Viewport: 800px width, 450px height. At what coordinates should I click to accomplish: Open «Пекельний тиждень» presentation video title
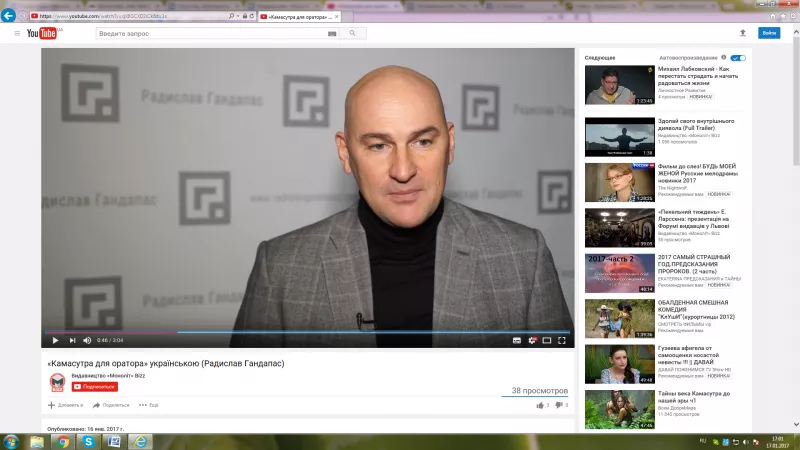click(x=693, y=219)
